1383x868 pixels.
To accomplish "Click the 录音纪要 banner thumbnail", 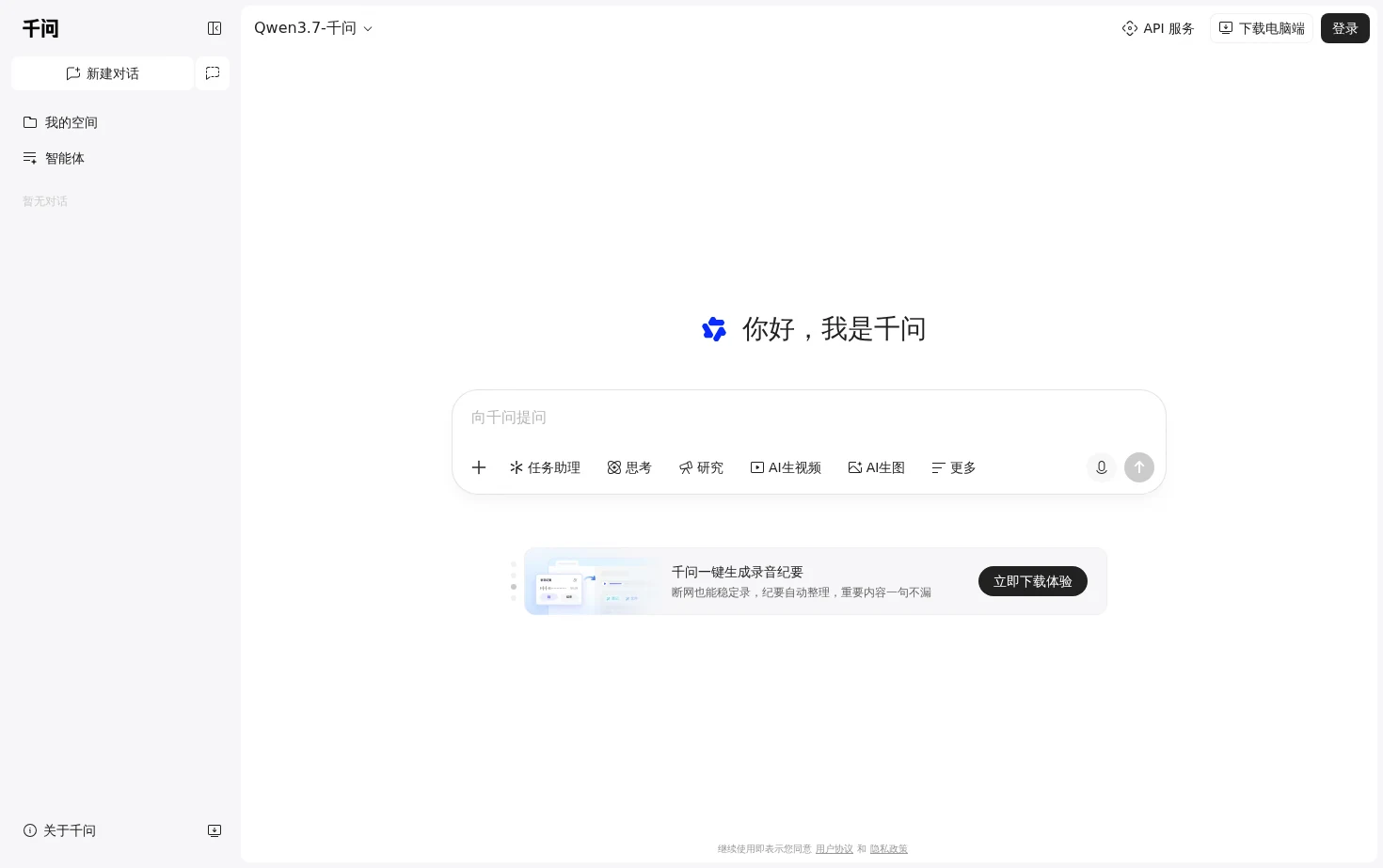I will 594,581.
